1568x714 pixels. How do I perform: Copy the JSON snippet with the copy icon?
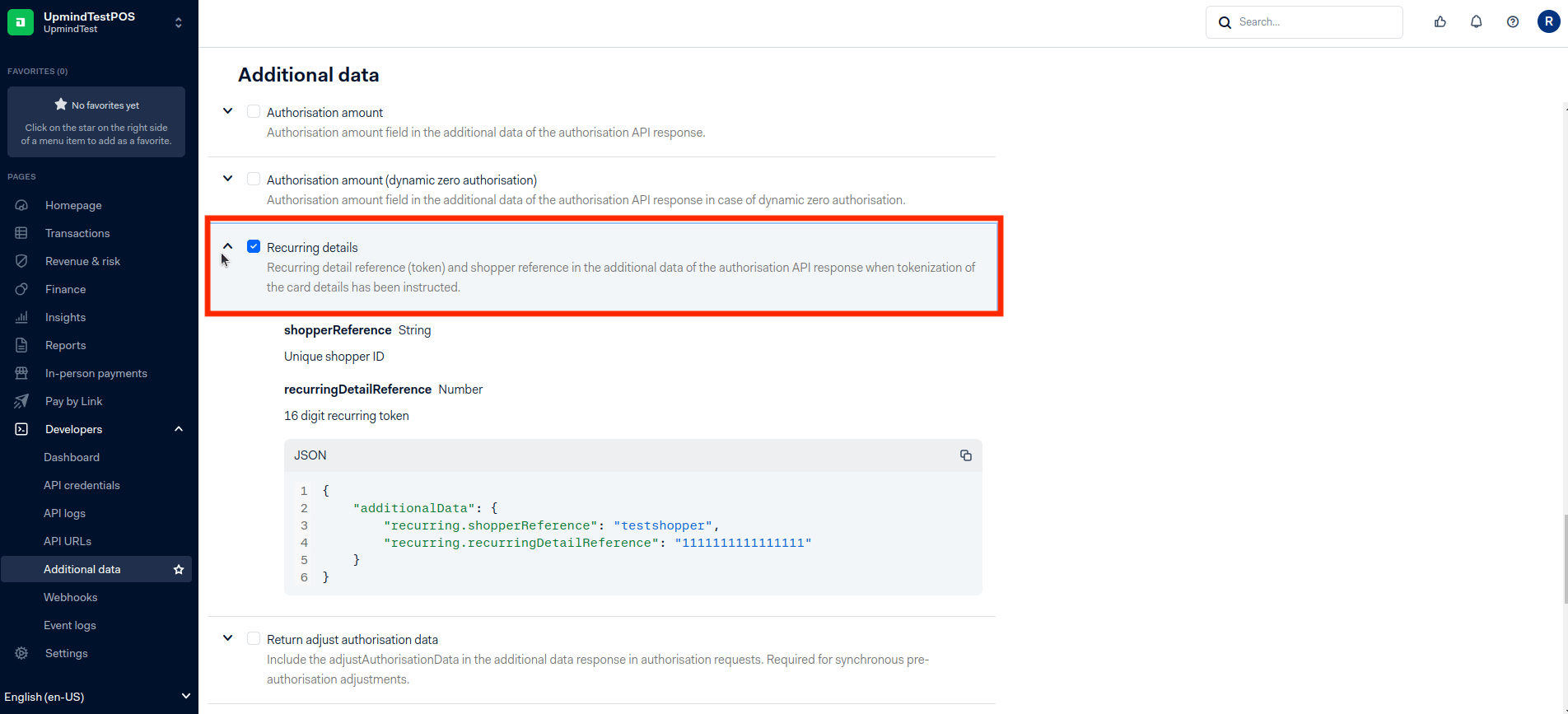(x=966, y=455)
